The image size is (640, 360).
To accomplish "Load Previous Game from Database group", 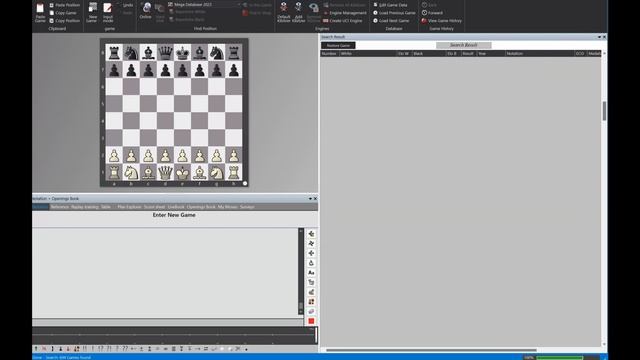I will point(394,13).
